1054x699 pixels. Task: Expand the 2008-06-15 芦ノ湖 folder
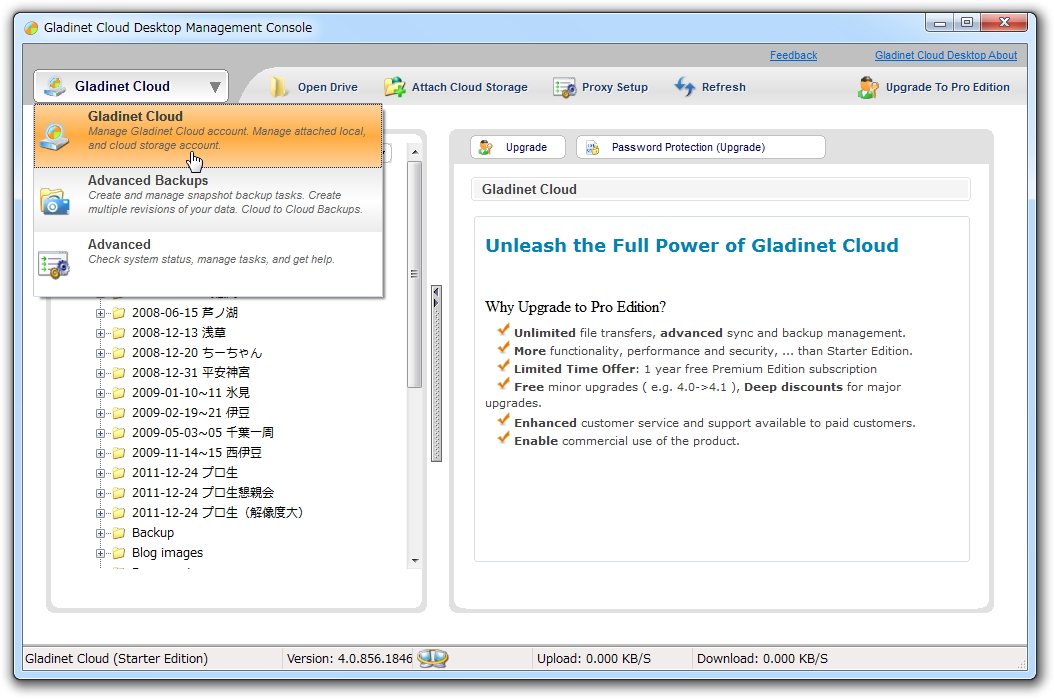coord(100,313)
